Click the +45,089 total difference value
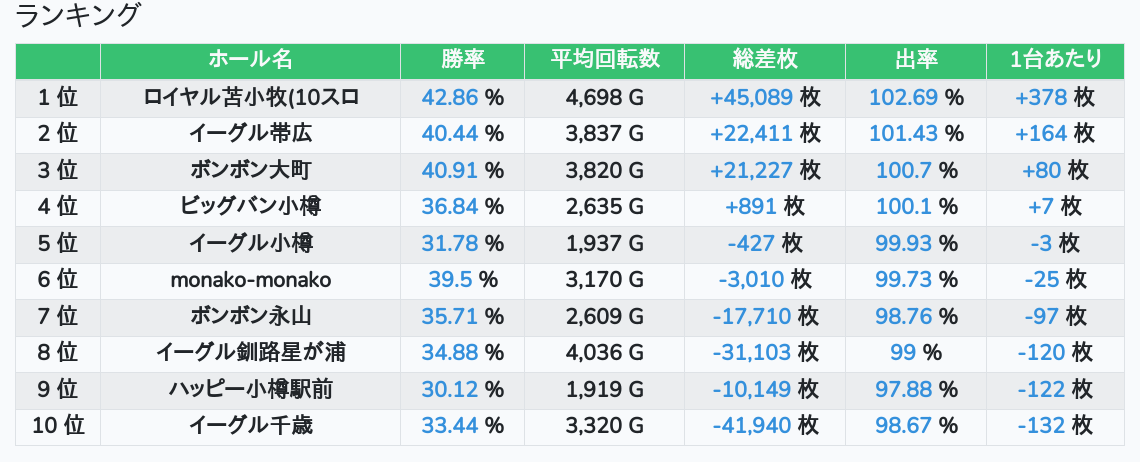 pos(751,98)
